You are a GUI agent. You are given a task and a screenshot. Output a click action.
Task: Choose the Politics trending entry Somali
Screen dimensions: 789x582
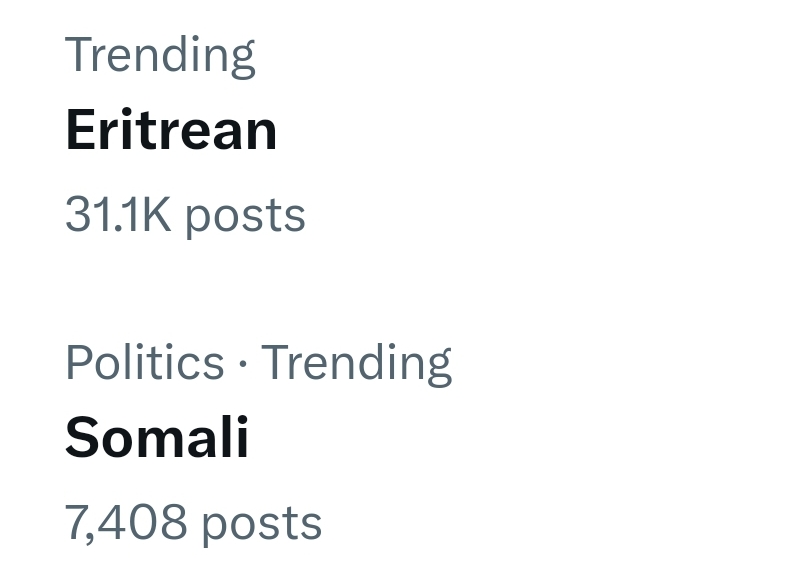(157, 439)
